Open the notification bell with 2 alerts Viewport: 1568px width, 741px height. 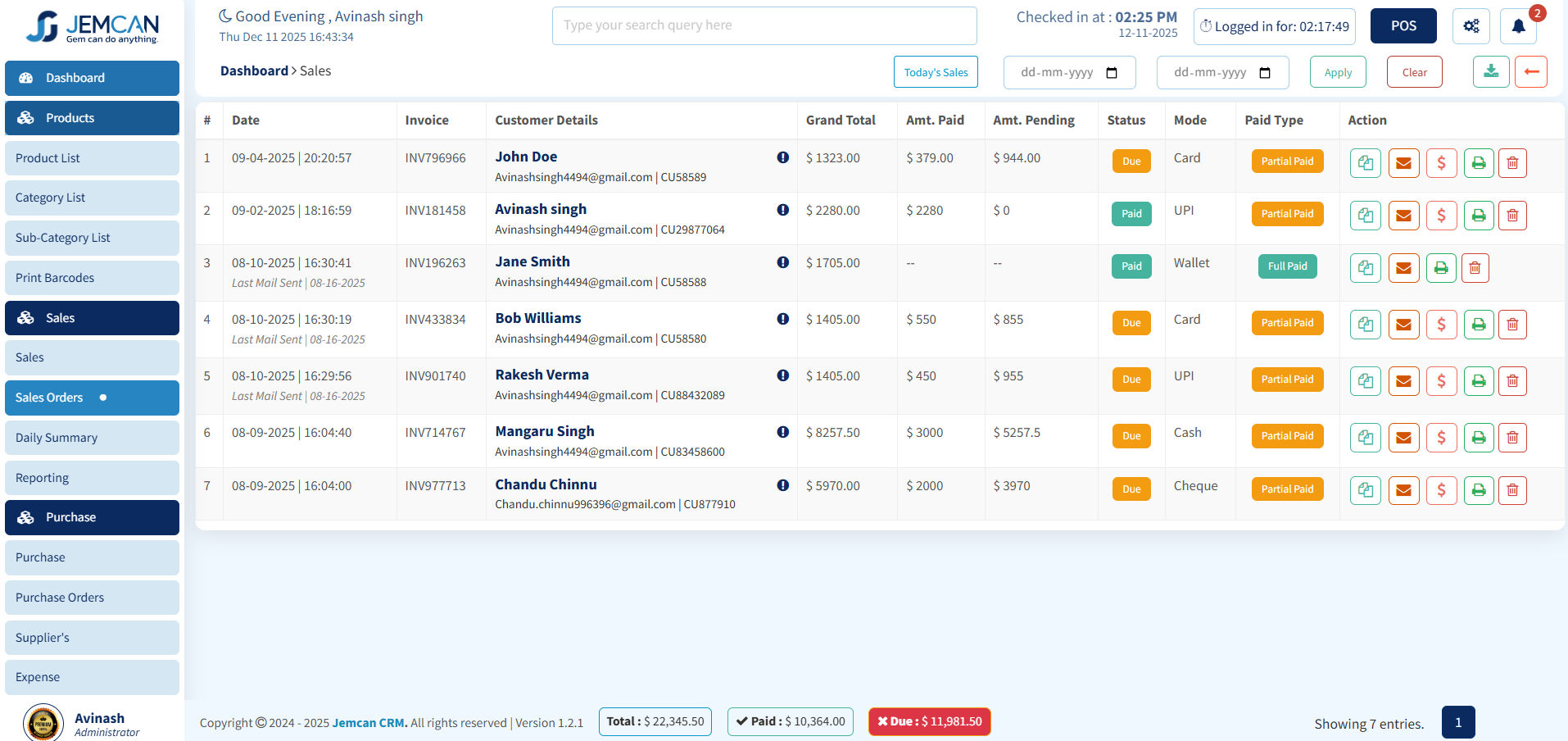[1518, 25]
